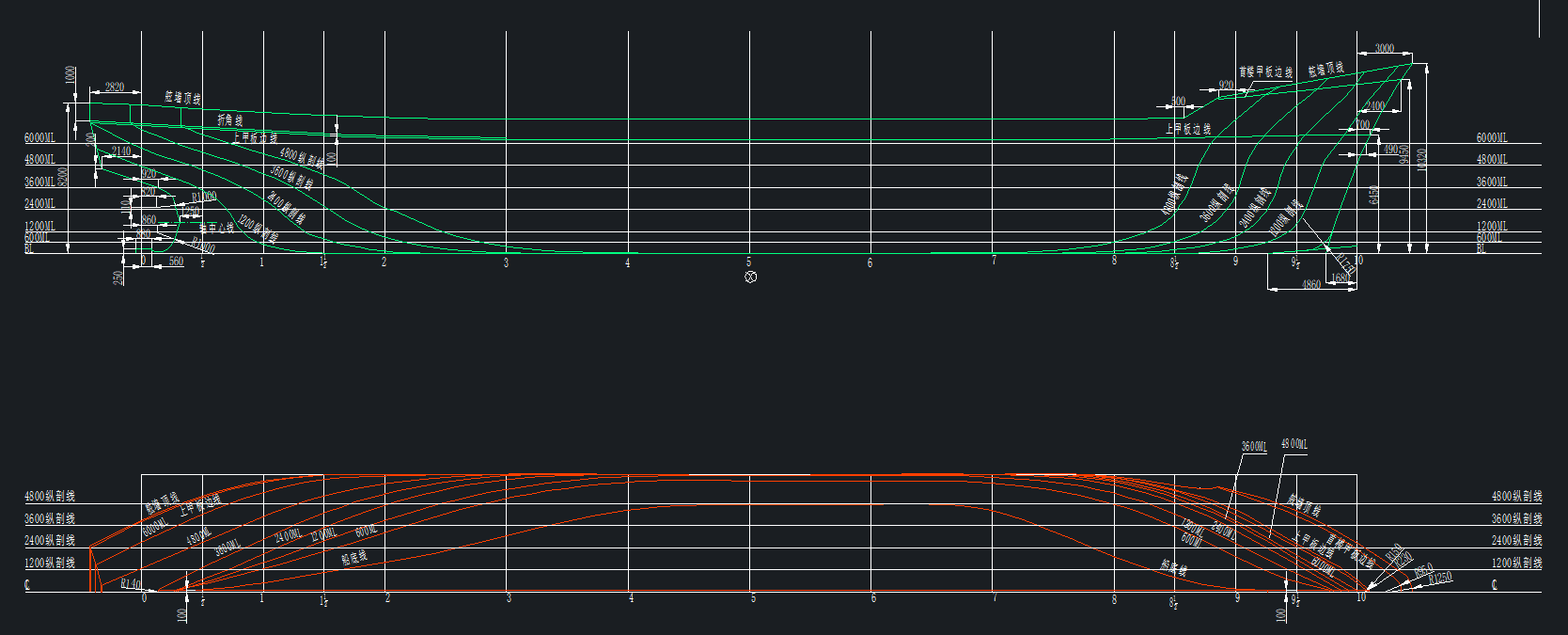1568x635 pixels.
Task: Pick the 2140 dimension text
Action: [x=121, y=151]
